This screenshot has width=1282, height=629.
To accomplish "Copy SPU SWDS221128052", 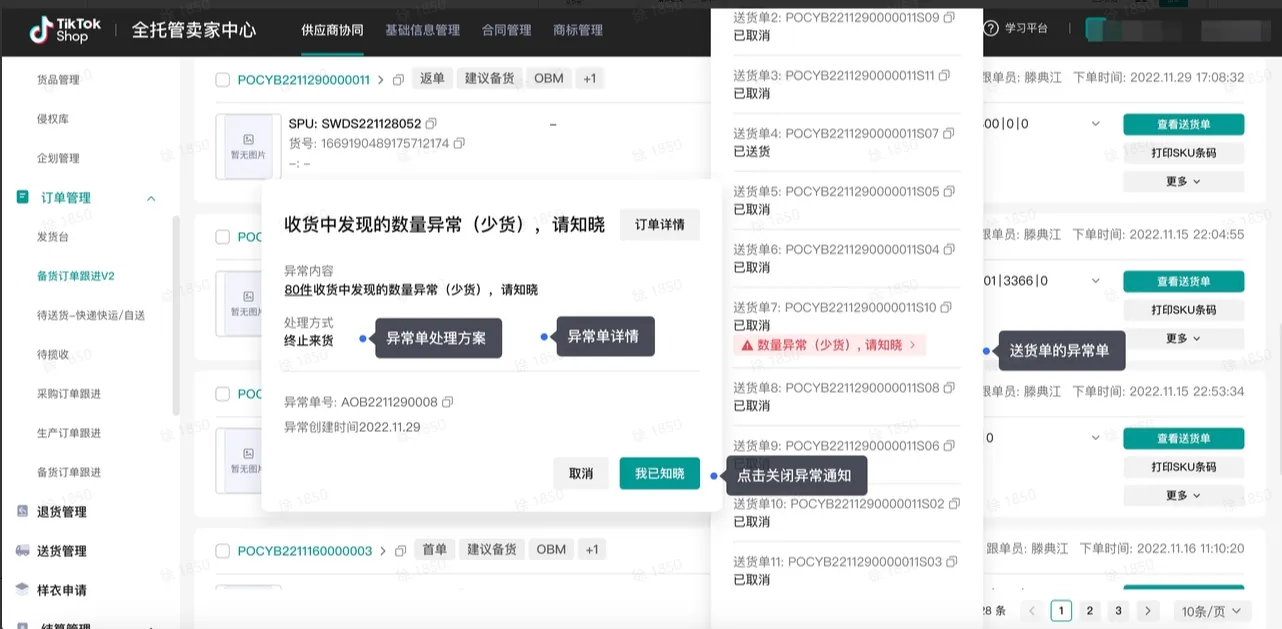I will click(x=431, y=123).
